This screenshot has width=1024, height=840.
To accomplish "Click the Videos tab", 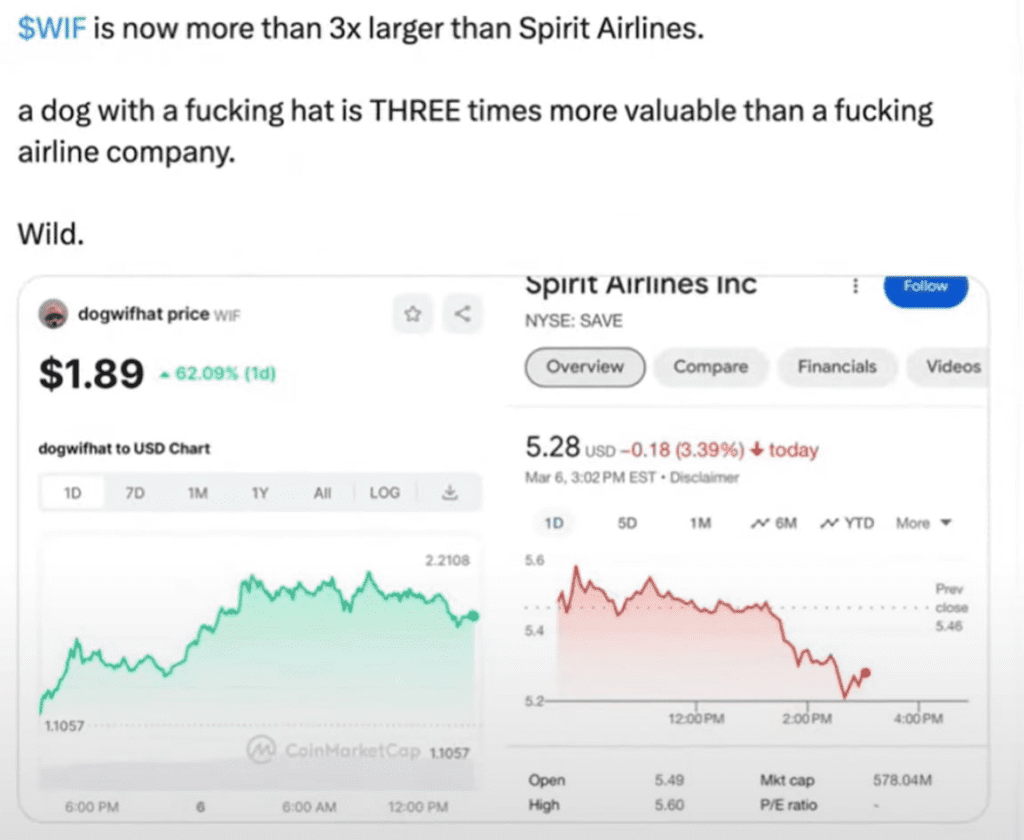I will [952, 367].
